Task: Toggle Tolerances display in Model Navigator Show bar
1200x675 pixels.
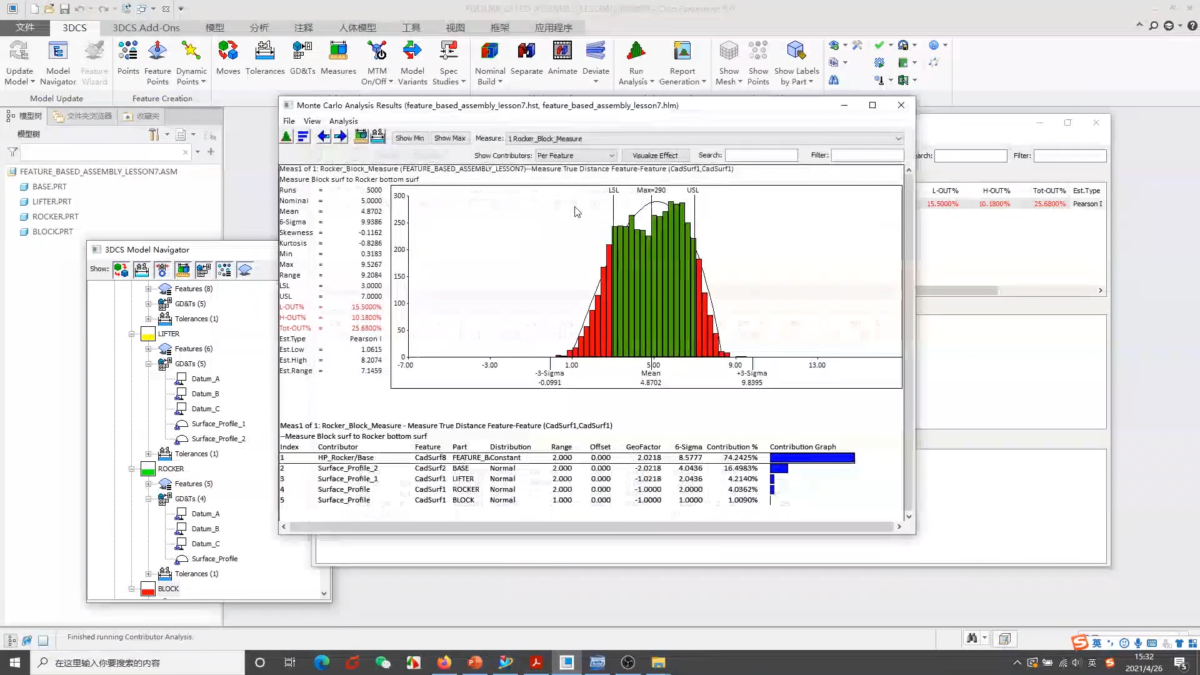Action: (142, 269)
